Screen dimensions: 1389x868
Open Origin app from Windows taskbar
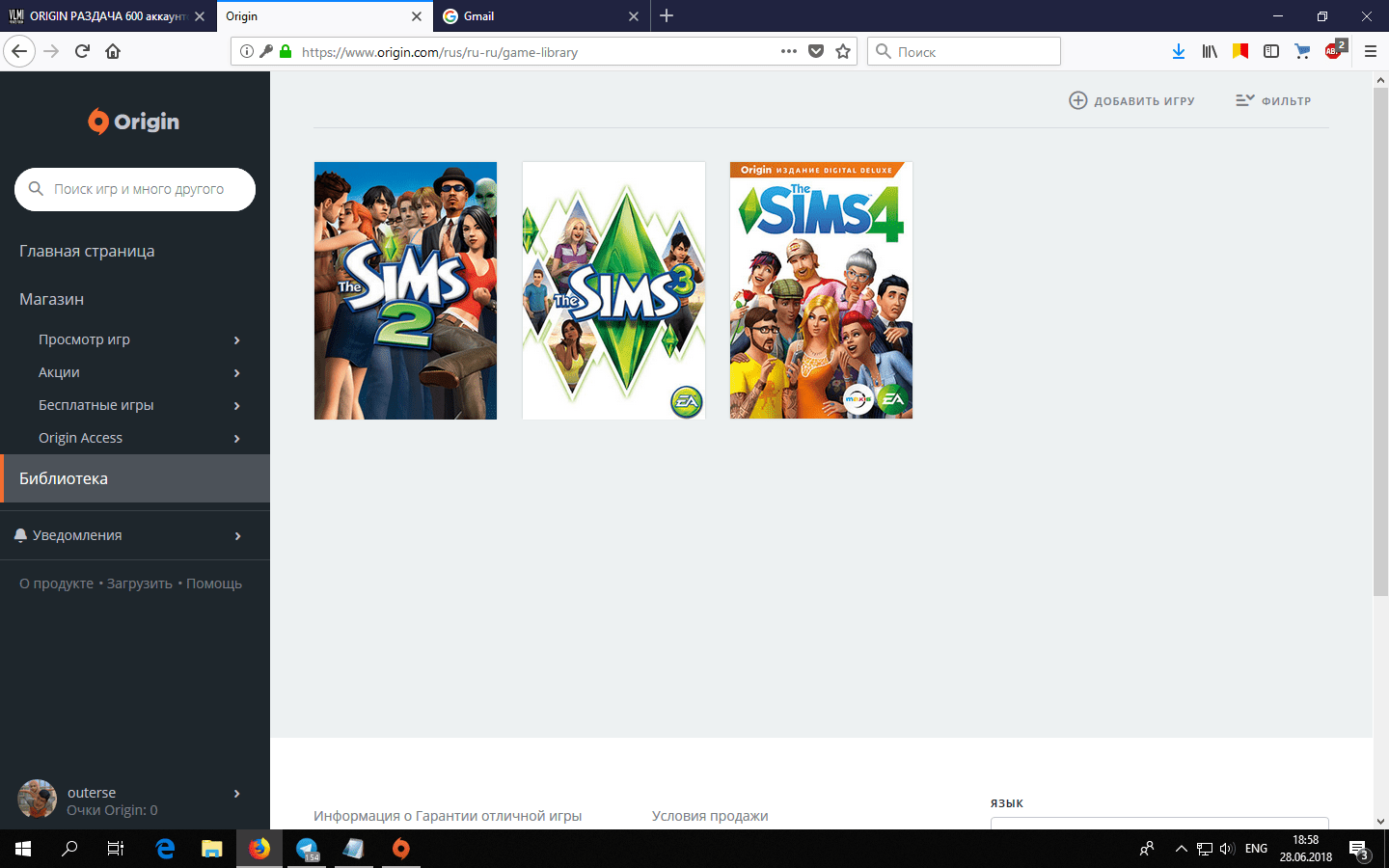(x=400, y=849)
